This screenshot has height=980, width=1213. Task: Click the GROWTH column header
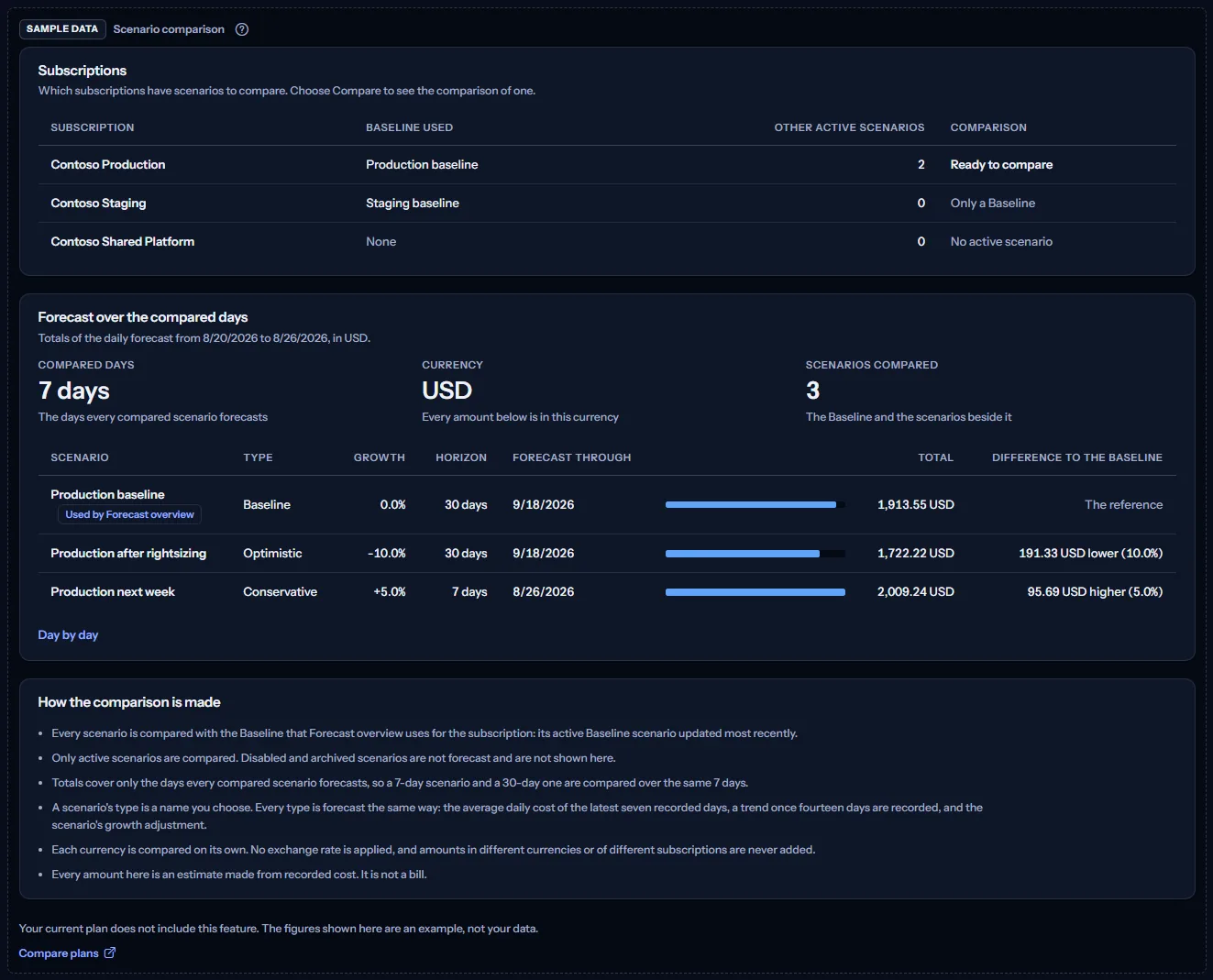[380, 457]
